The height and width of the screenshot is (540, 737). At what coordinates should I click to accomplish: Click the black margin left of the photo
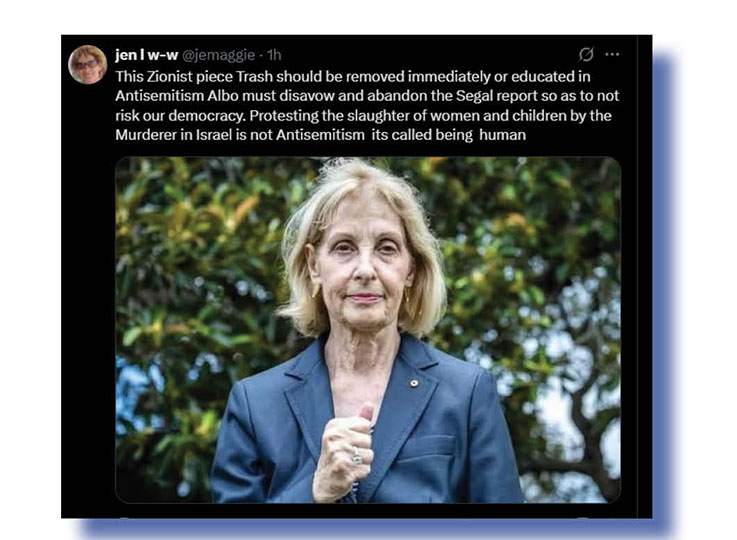point(88,329)
